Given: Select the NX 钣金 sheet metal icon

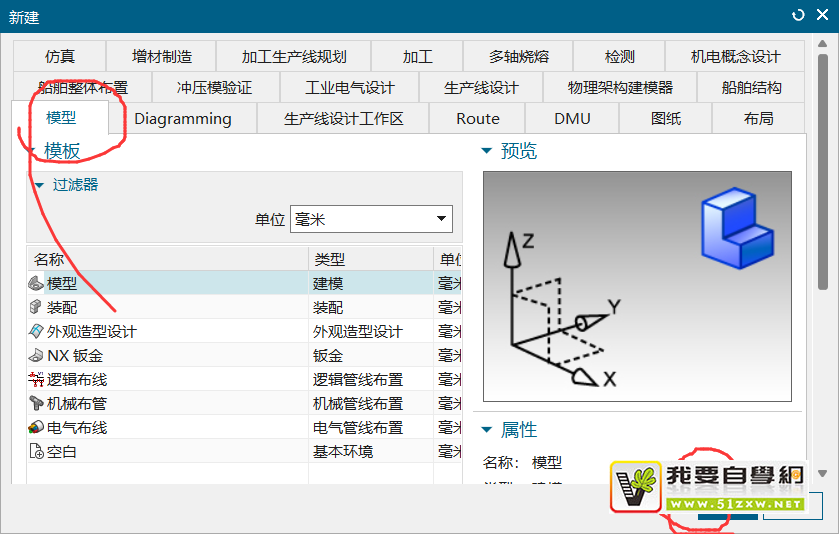Looking at the screenshot, I should pyautogui.click(x=36, y=355).
